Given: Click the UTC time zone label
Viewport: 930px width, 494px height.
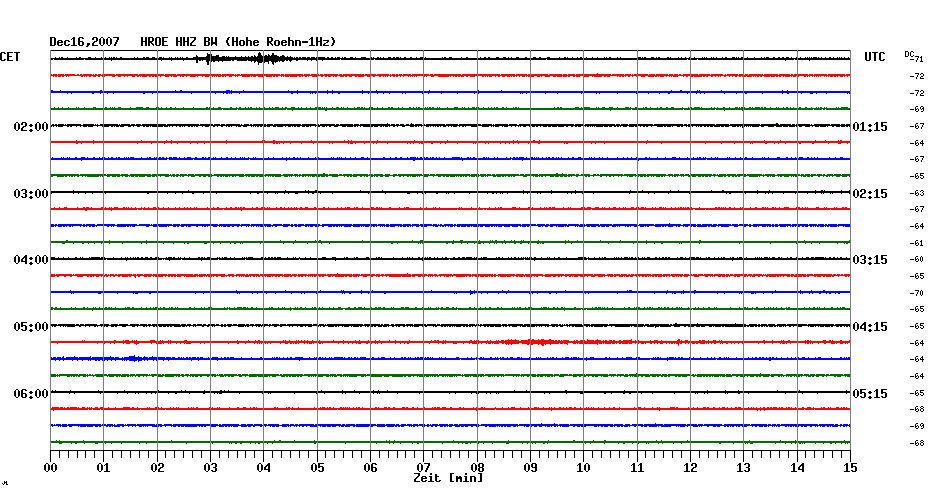Looking at the screenshot, I should pyautogui.click(x=874, y=57).
